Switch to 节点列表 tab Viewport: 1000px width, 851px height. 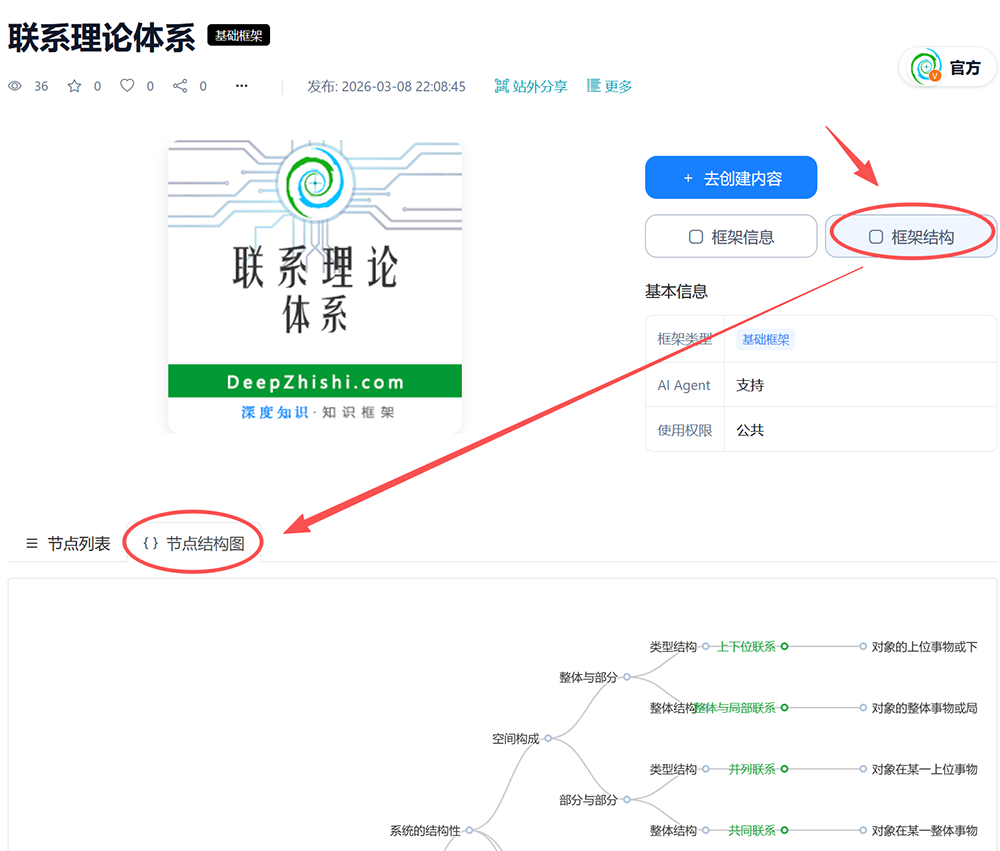(x=68, y=544)
